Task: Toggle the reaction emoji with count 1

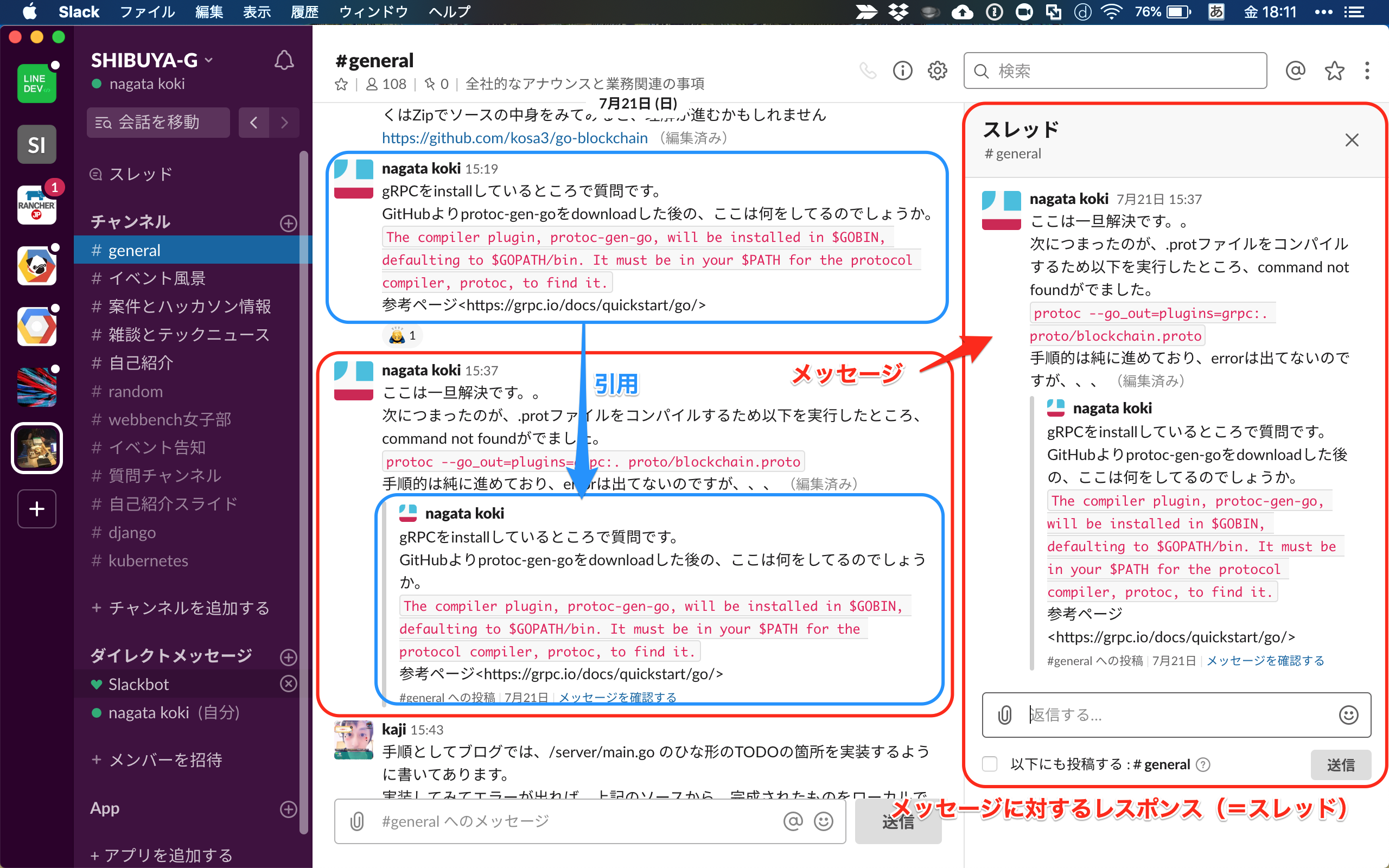Action: point(403,335)
